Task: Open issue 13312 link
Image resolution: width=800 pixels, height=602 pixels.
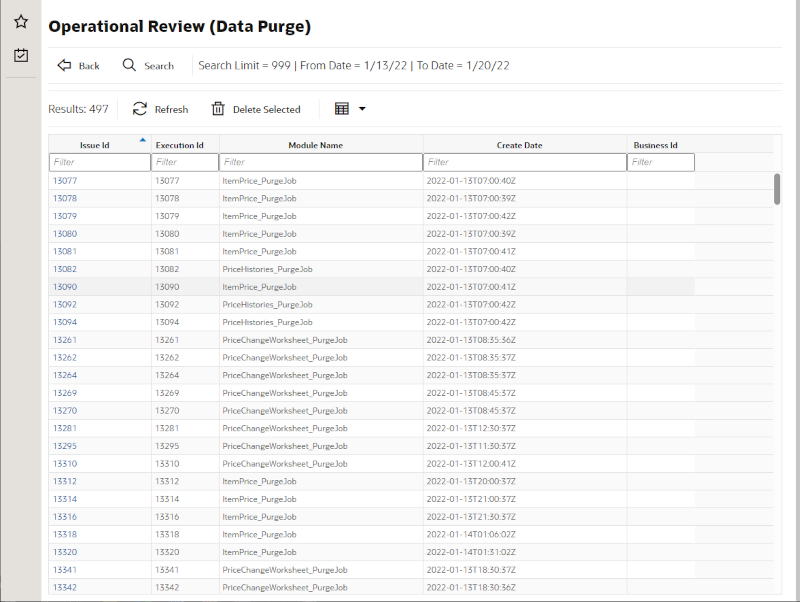Action: coord(65,482)
